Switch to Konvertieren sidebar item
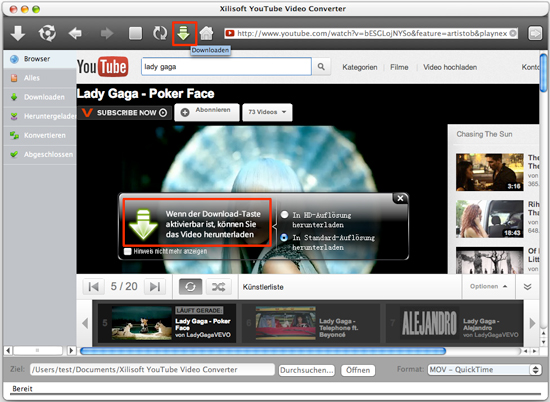 coord(40,135)
